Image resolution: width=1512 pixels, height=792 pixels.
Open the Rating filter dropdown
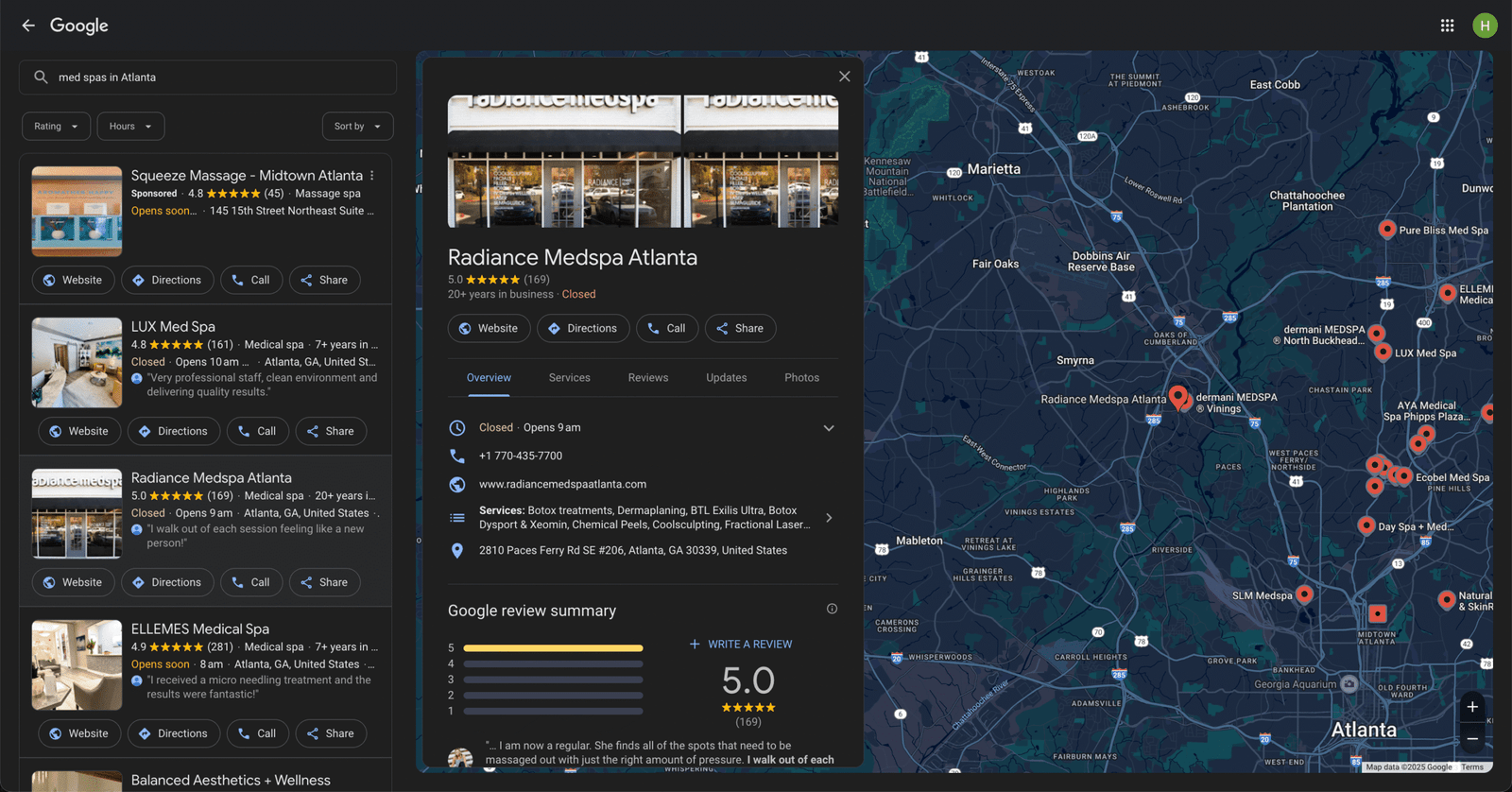pyautogui.click(x=57, y=127)
